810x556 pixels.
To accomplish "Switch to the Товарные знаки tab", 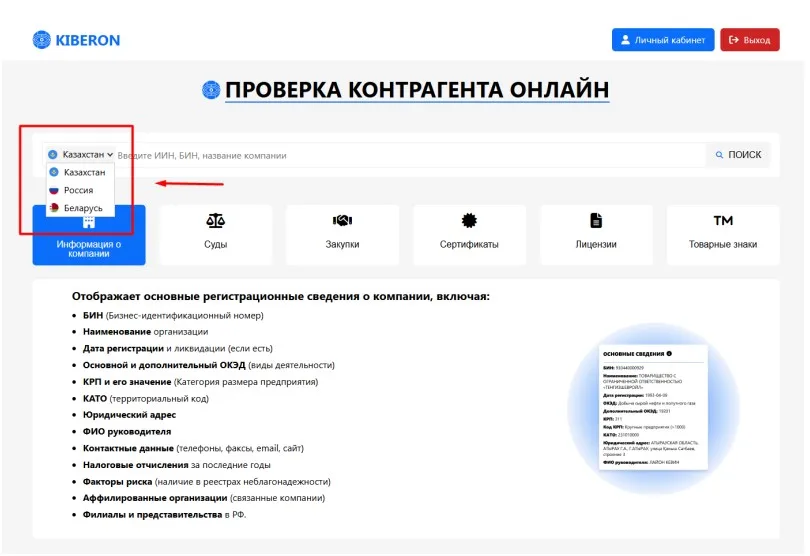I will pyautogui.click(x=723, y=235).
